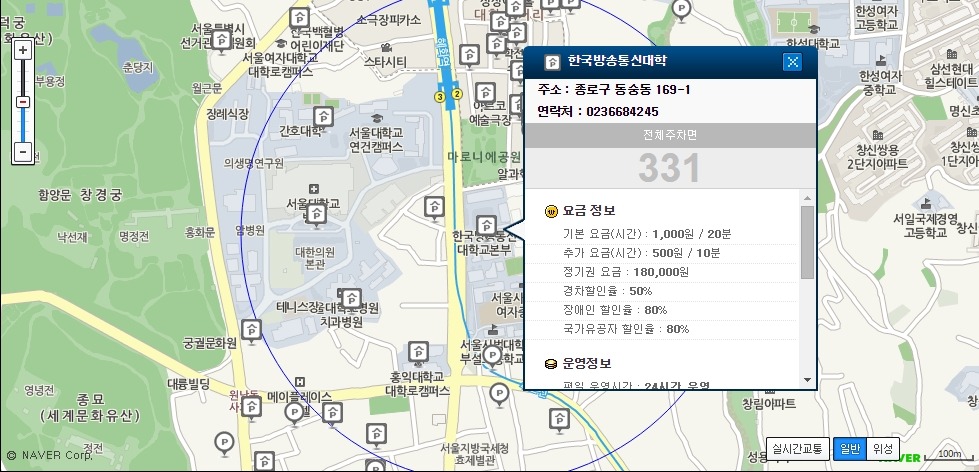Click the 창신쌍용 2단지아파트 label

[x=877, y=157]
